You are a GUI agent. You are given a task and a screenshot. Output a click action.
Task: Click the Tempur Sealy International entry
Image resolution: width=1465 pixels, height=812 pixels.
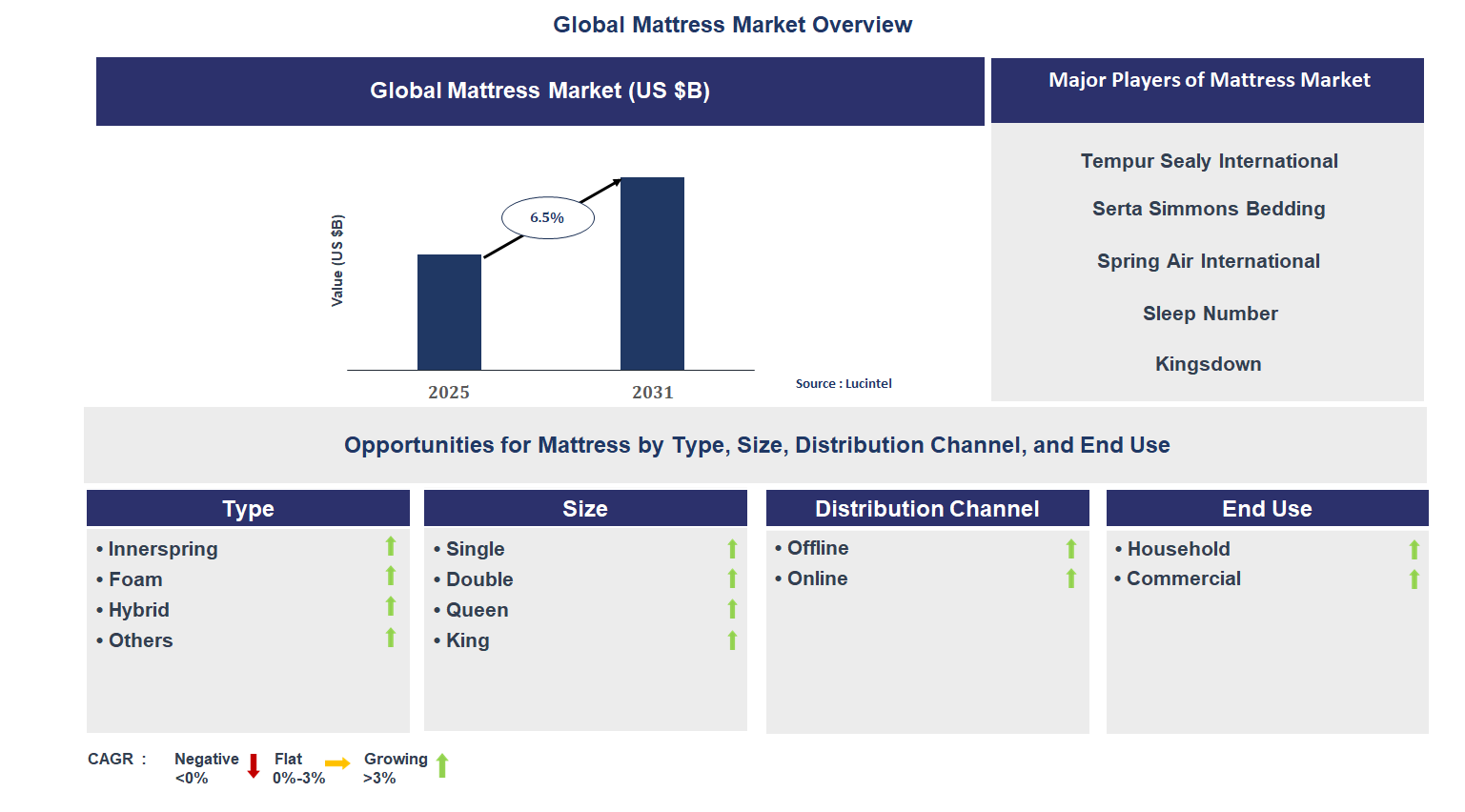pyautogui.click(x=1208, y=160)
